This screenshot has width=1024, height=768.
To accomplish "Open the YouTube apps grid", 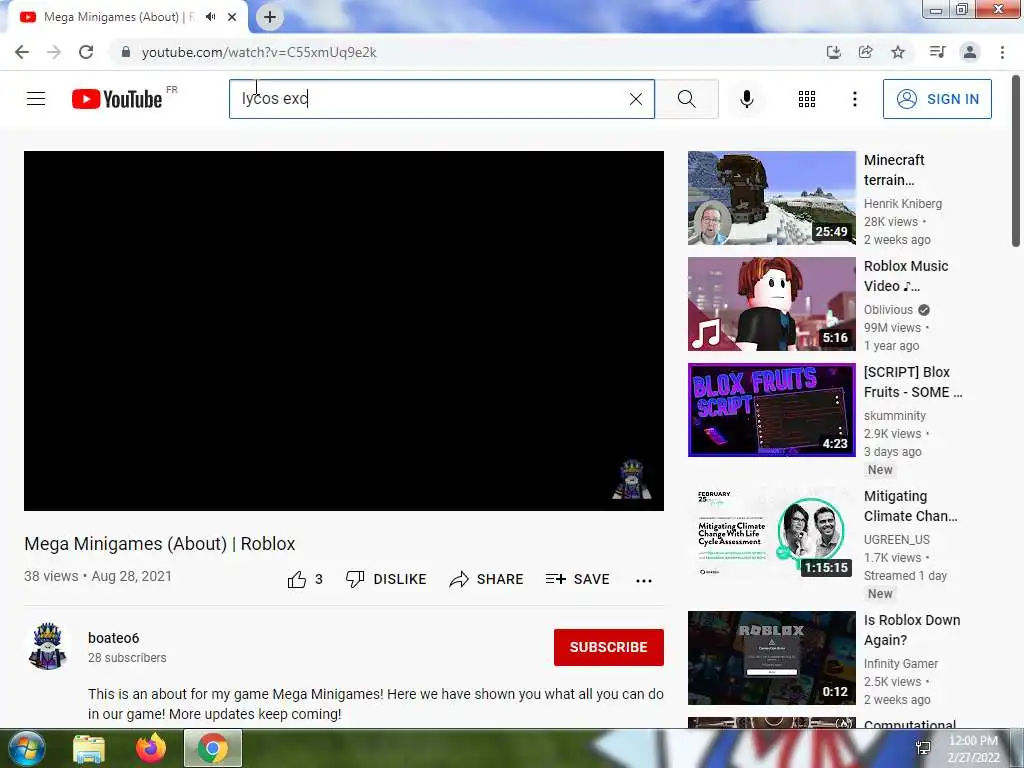I will tap(807, 99).
